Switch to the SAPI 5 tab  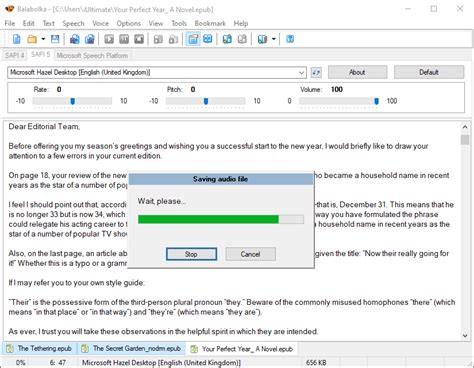40,55
